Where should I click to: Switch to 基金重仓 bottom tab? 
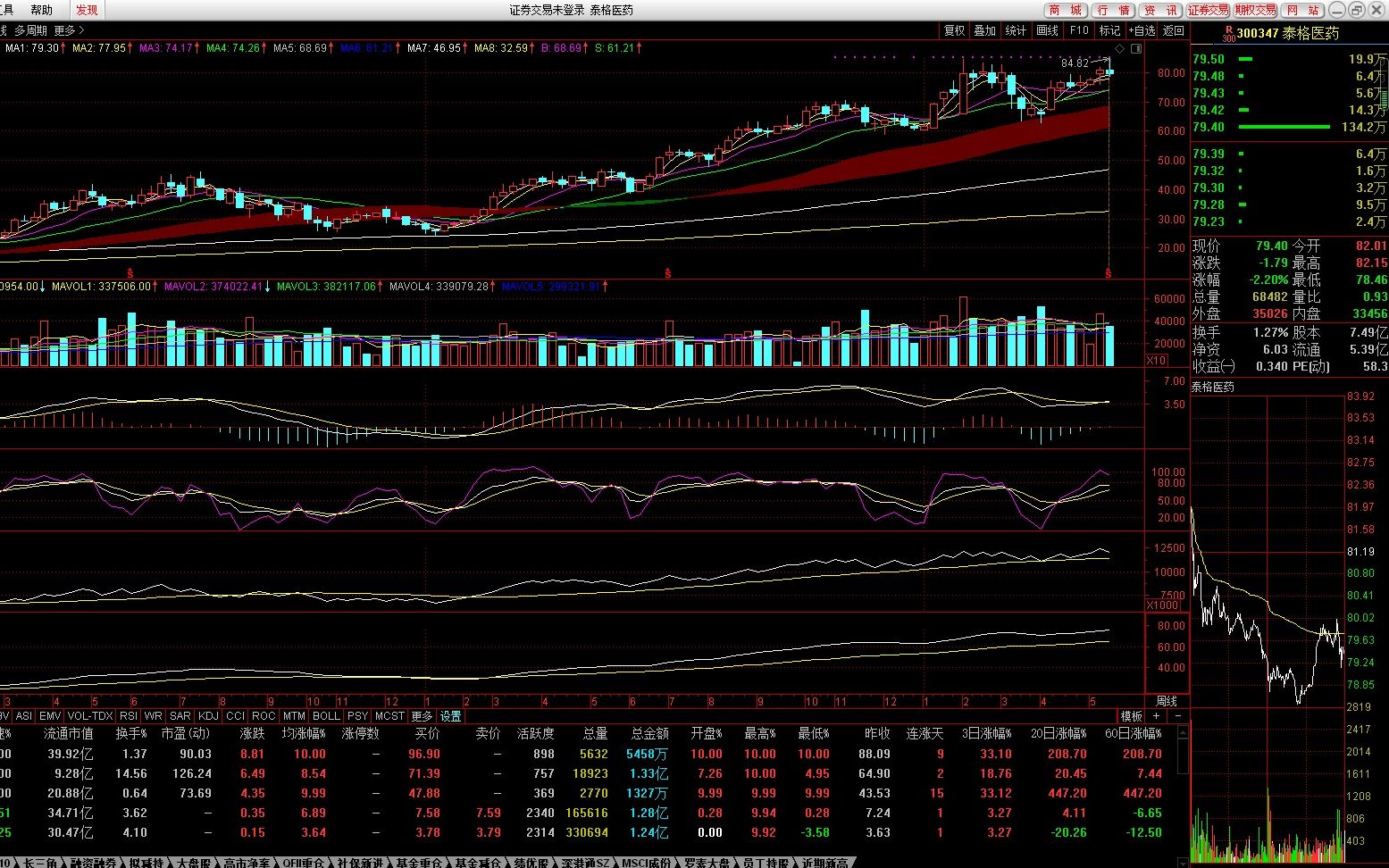[x=418, y=863]
